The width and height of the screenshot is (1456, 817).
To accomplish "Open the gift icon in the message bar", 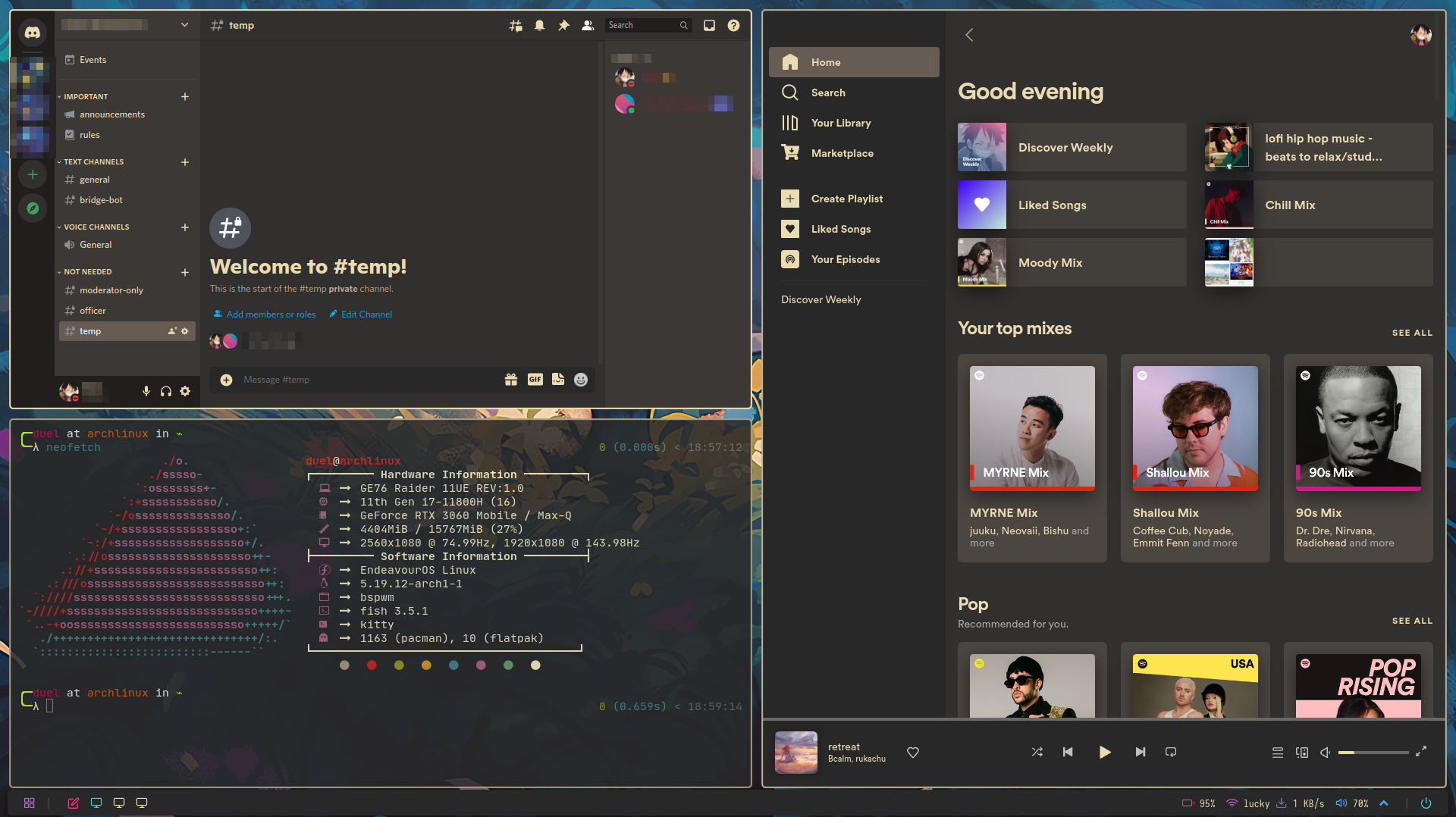I will [x=511, y=380].
